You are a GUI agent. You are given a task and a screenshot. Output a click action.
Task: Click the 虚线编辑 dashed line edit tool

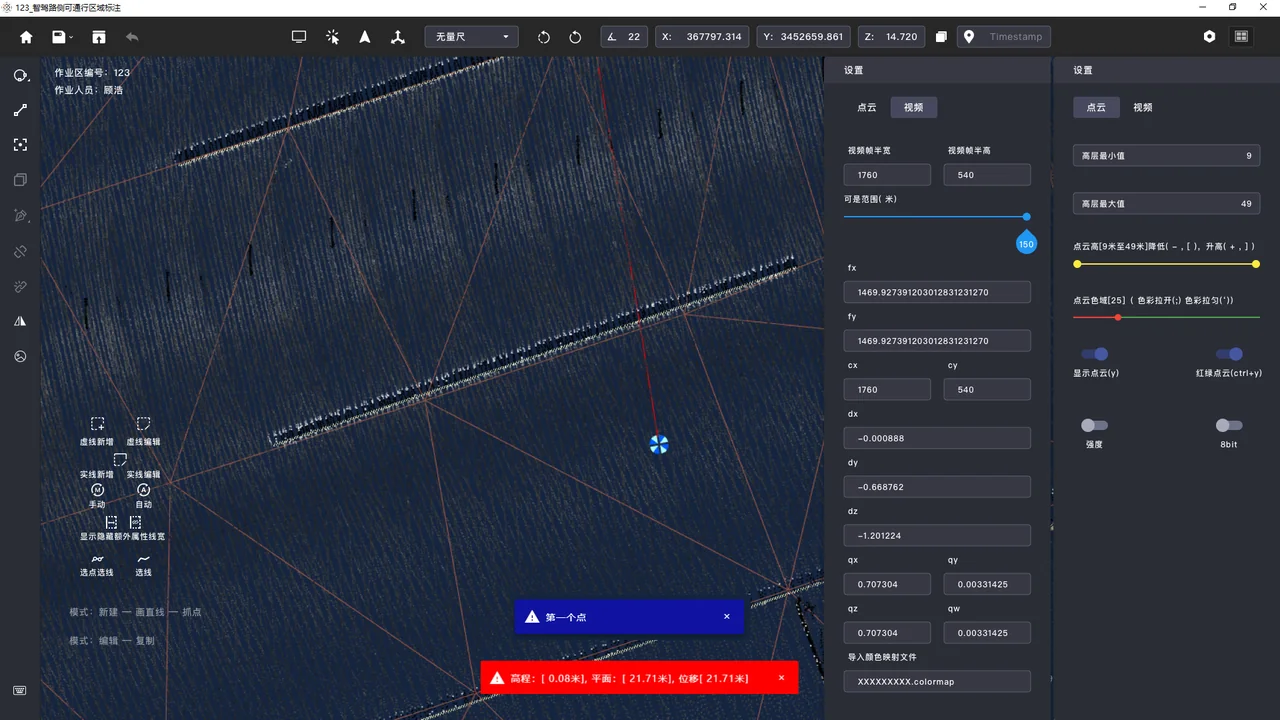coord(143,431)
